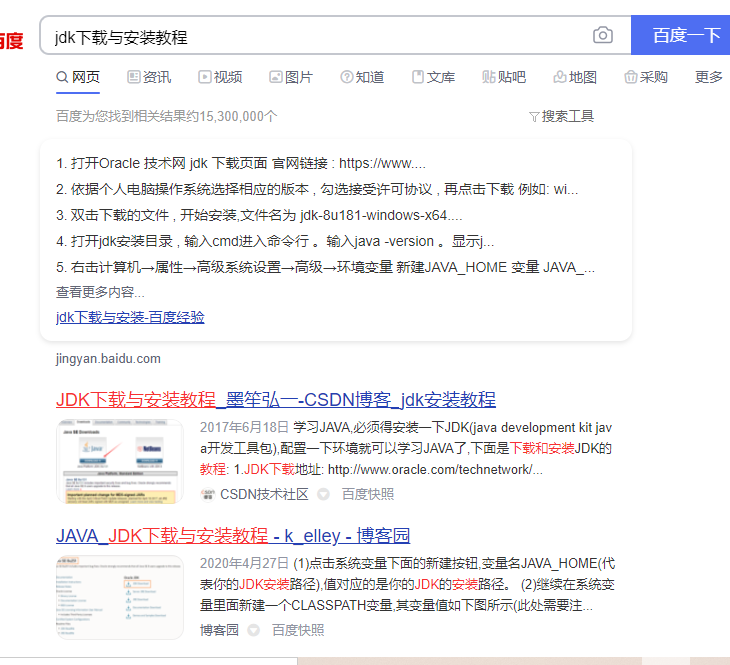The width and height of the screenshot is (730, 665).
Task: Expand the 更多 tab menu
Action: [709, 77]
